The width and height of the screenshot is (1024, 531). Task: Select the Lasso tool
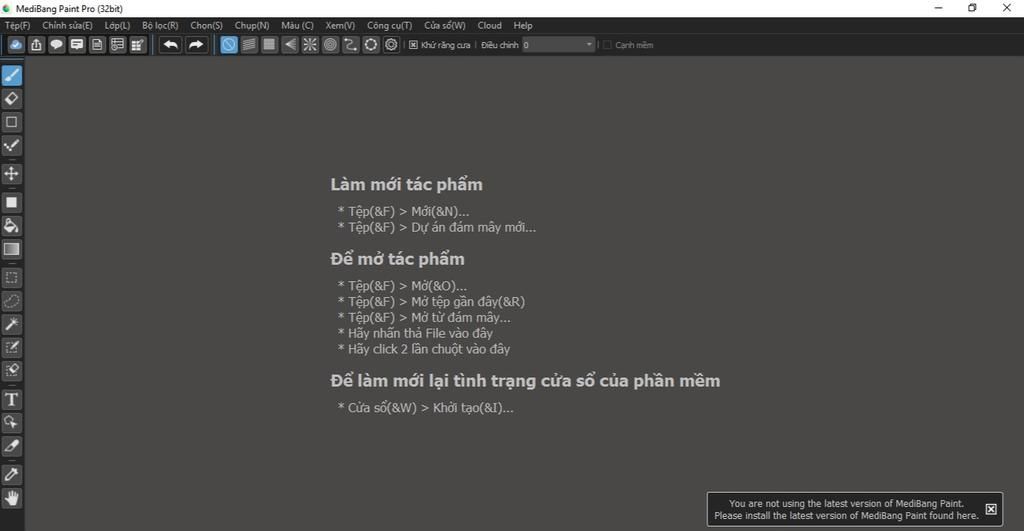pyautogui.click(x=12, y=301)
